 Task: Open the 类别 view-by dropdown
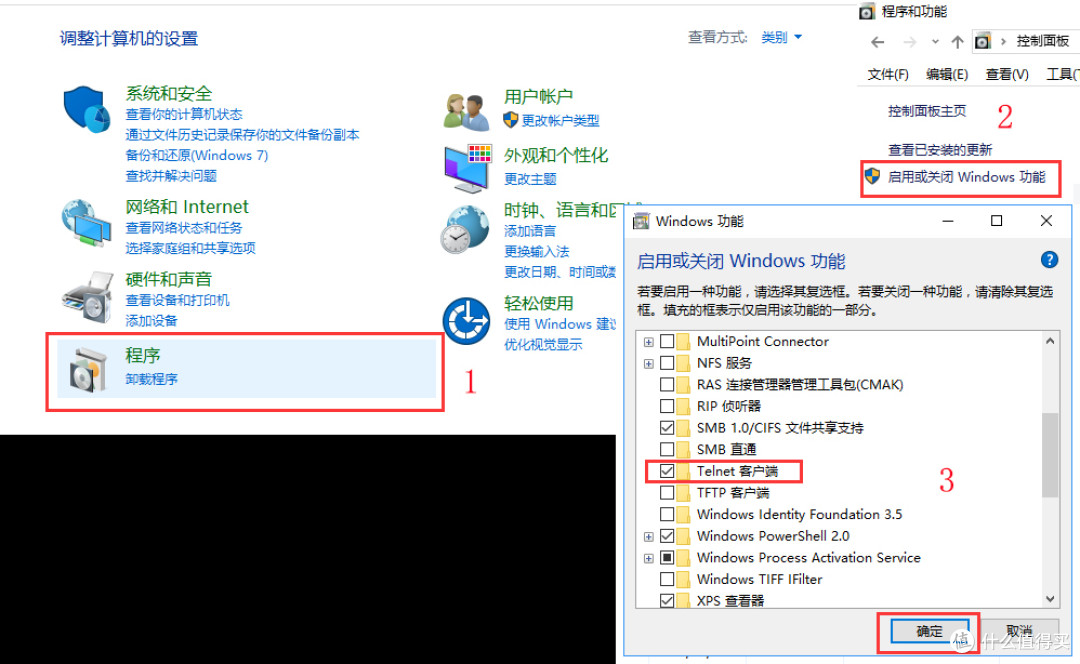(x=781, y=37)
